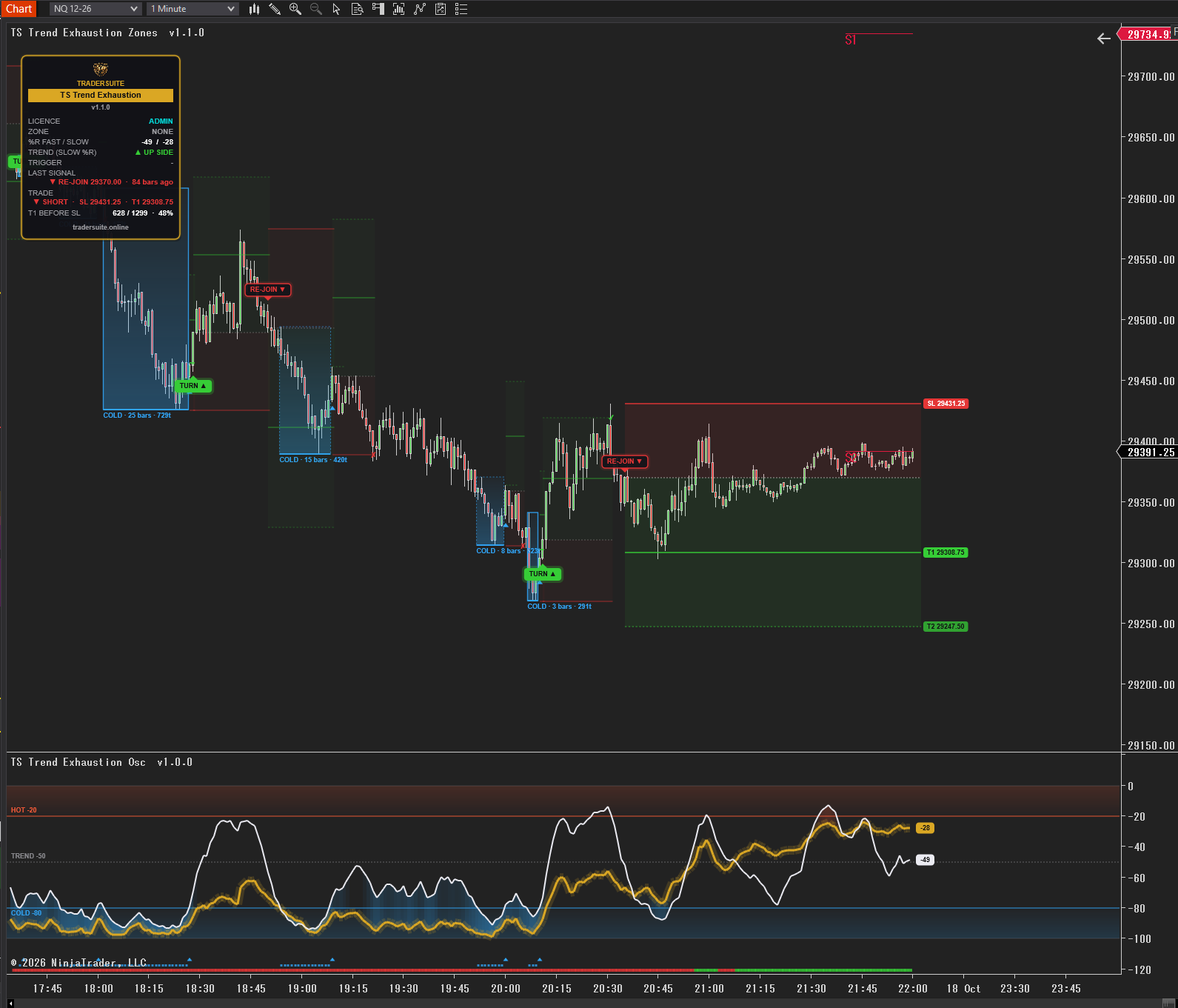Click the 29500.00 price axis label
Viewport: 1178px width, 1008px height.
click(1151, 321)
